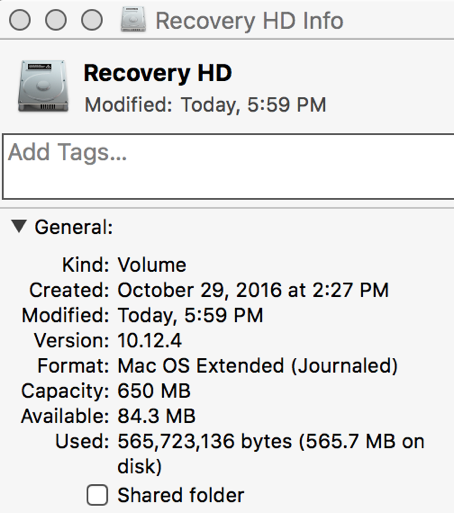
Task: Click the General section label
Action: [x=74, y=227]
